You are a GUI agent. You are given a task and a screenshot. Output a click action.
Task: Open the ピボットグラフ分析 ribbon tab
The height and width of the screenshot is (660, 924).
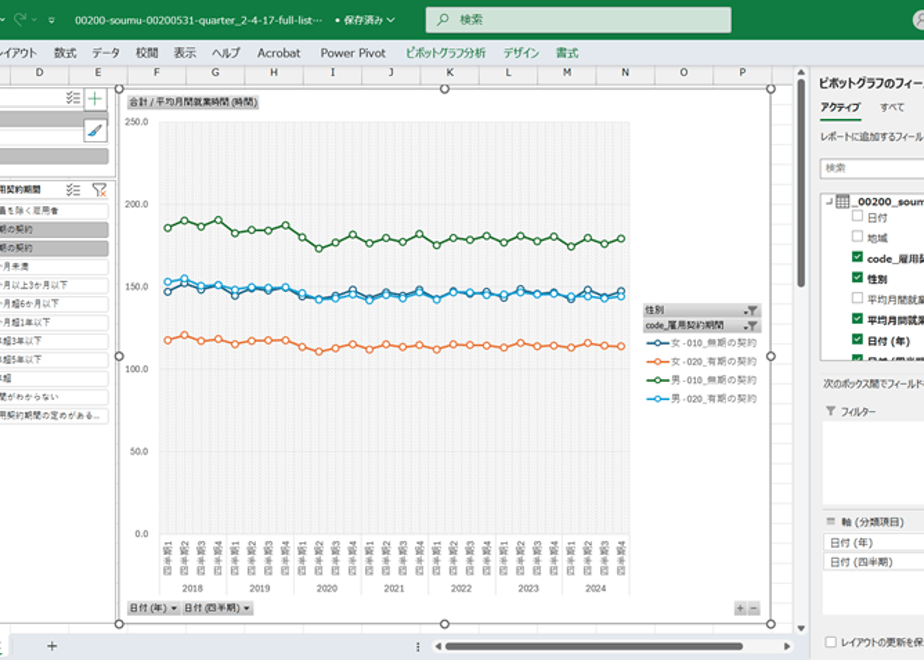pos(446,53)
